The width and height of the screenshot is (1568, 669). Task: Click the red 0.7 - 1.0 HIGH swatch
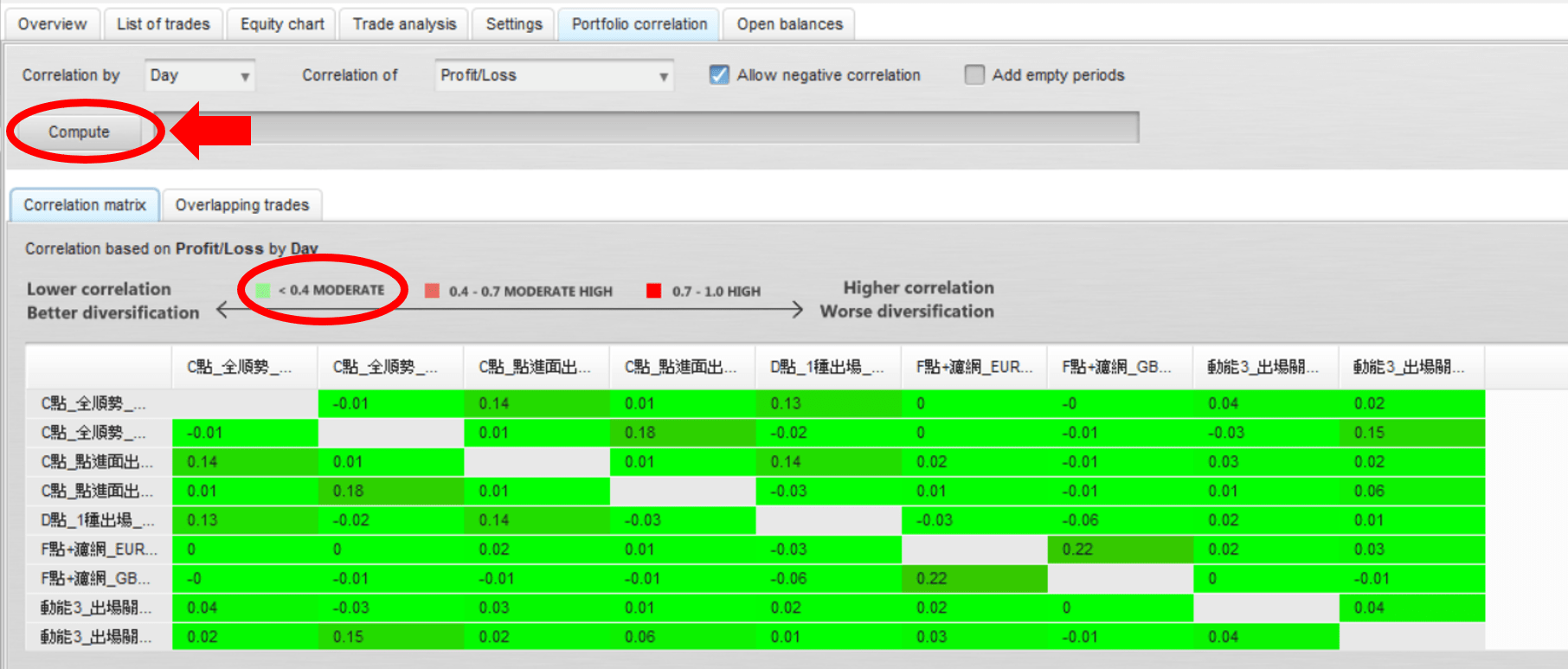(x=653, y=291)
